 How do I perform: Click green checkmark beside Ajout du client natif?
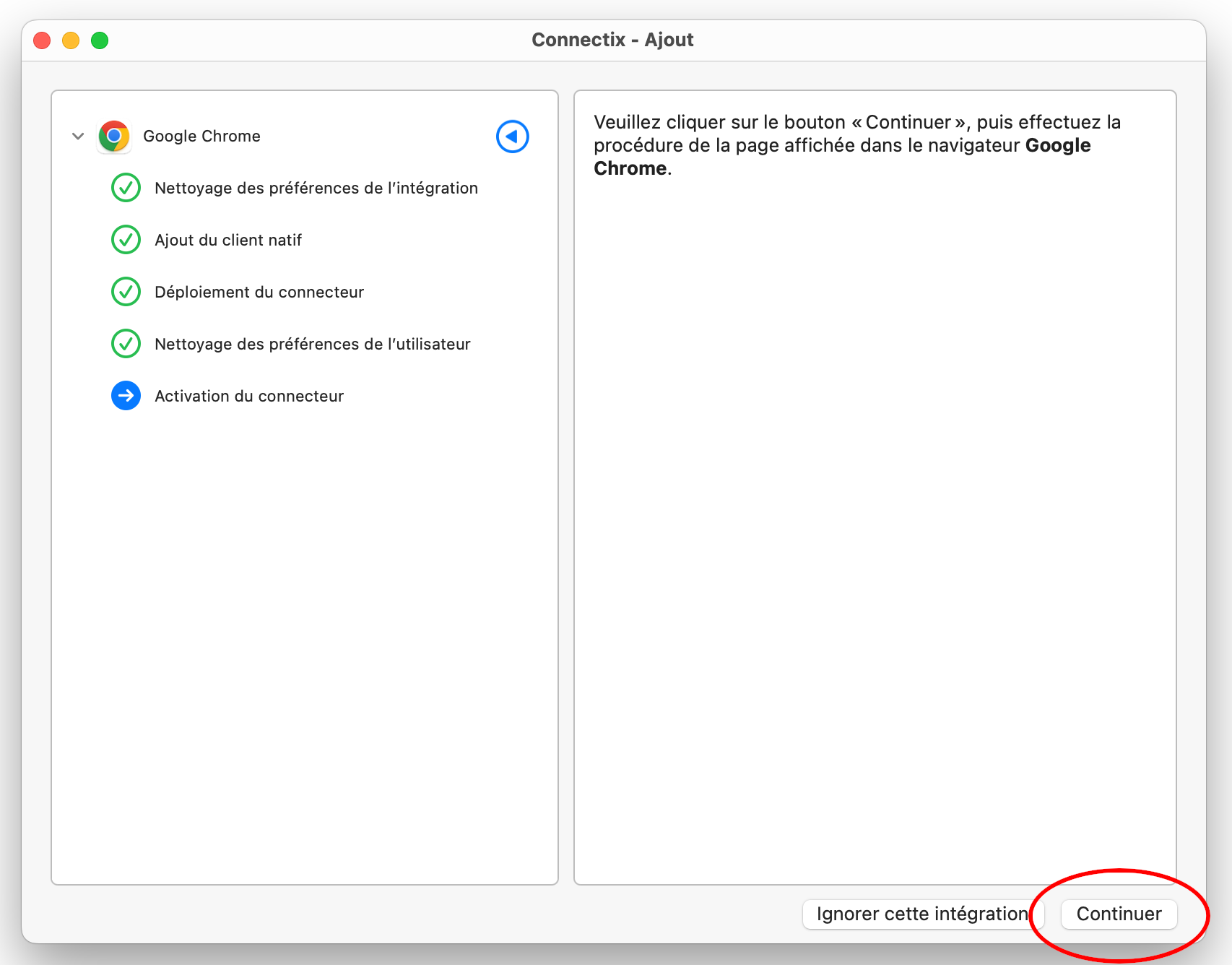pyautogui.click(x=126, y=240)
